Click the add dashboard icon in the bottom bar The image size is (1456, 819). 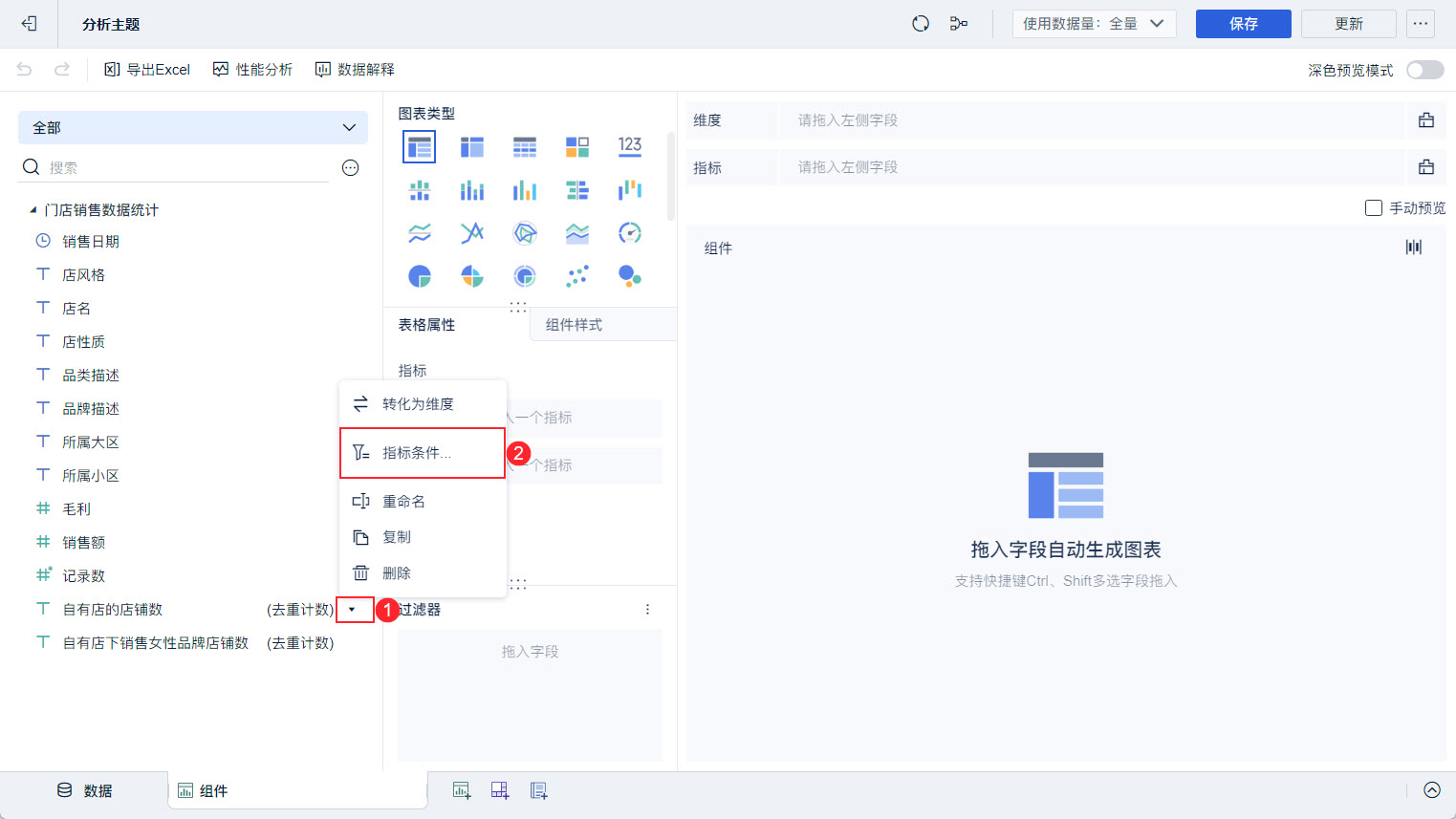point(500,790)
